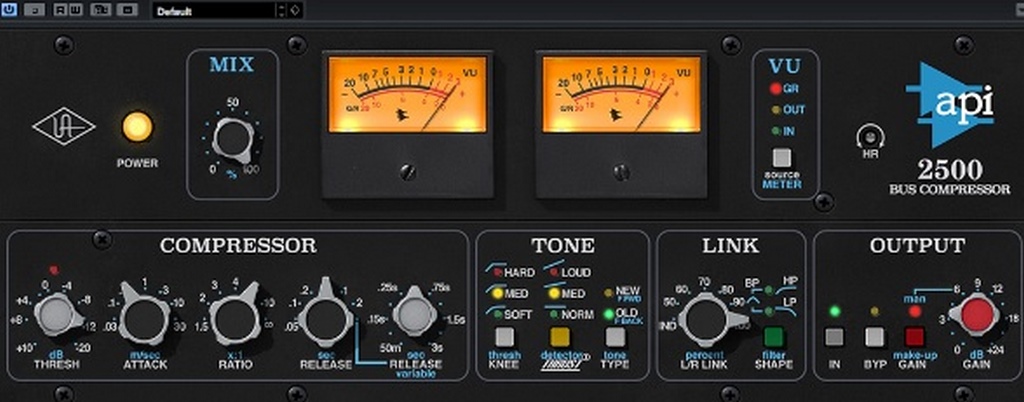Toggle the IN button in OUTPUT section
Image resolution: width=1024 pixels, height=402 pixels.
point(834,337)
